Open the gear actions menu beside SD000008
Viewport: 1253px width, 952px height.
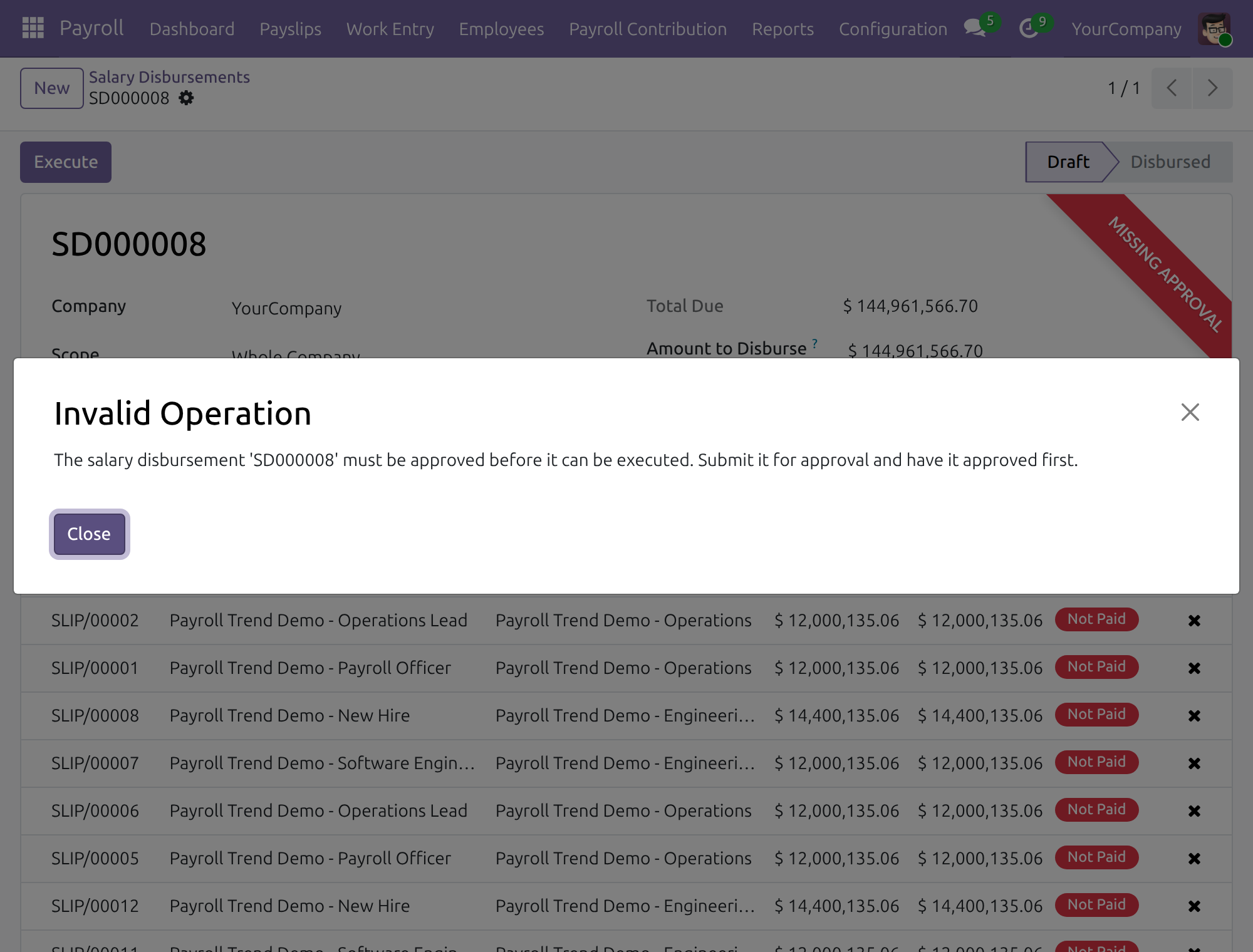tap(186, 98)
